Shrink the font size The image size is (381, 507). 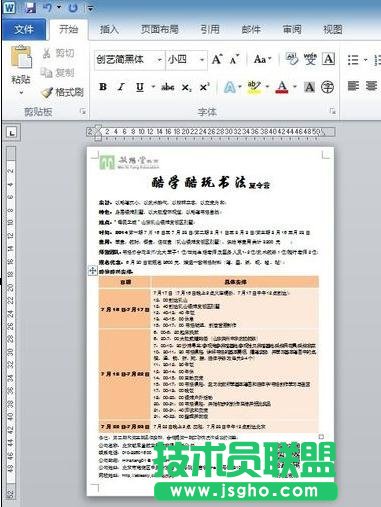click(235, 59)
